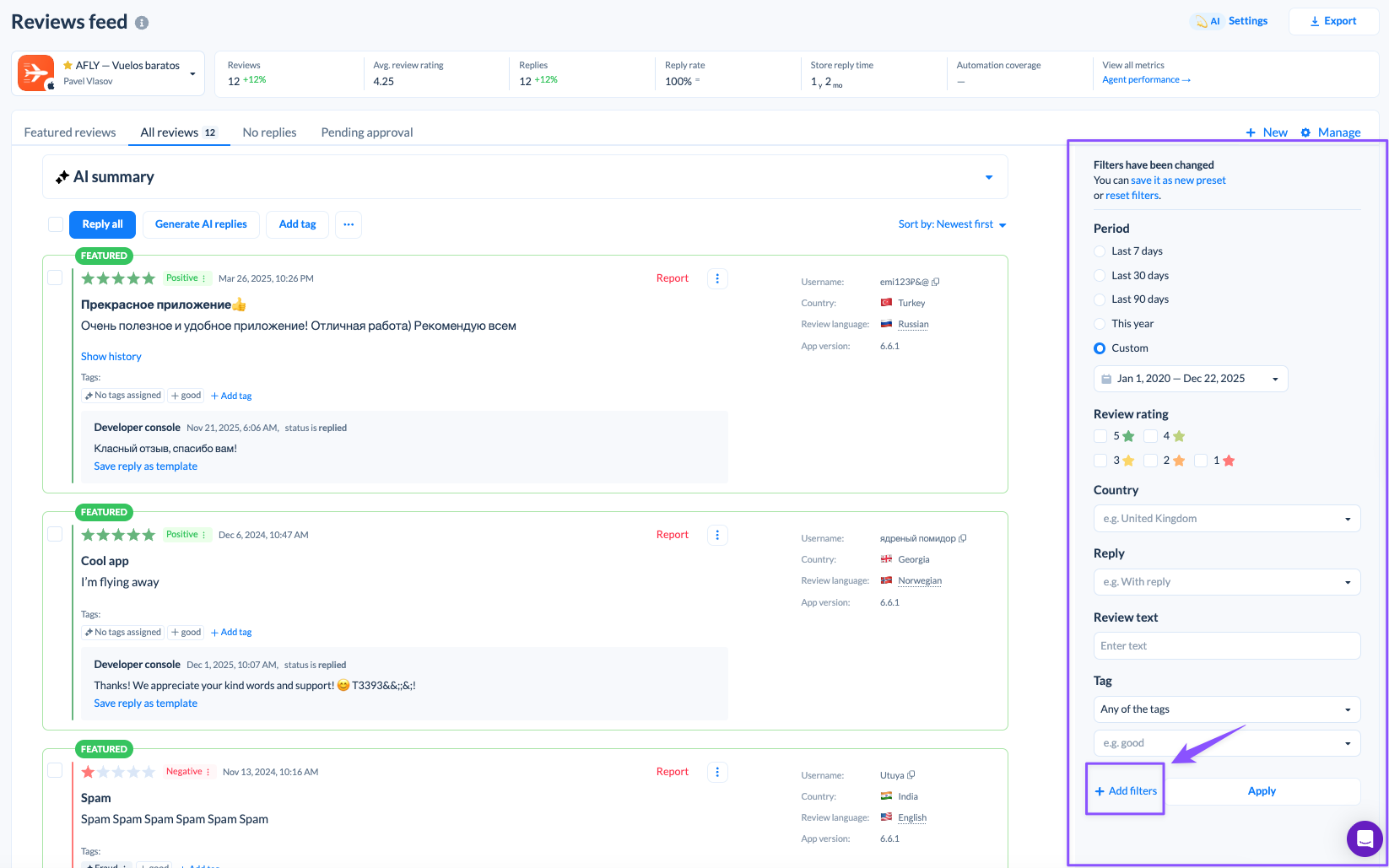Open the chat support bubble icon
The width and height of the screenshot is (1389, 868).
(x=1364, y=838)
